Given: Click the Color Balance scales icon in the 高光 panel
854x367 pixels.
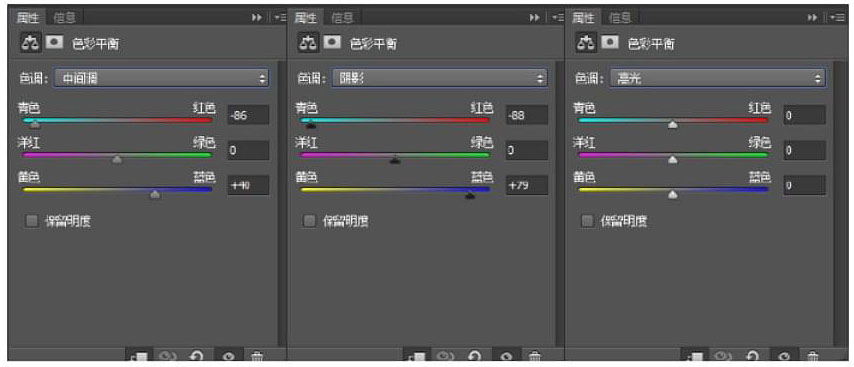Looking at the screenshot, I should (x=585, y=42).
